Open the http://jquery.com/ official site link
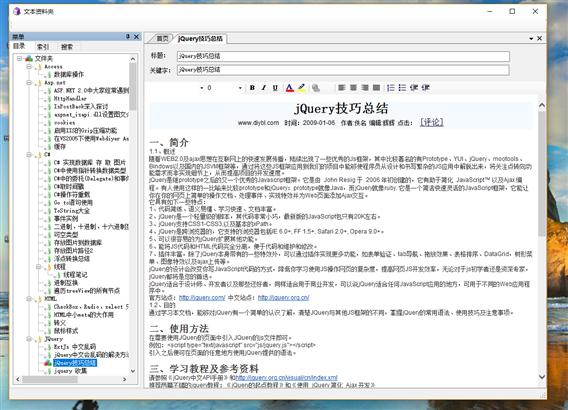This screenshot has width=568, height=410. pyautogui.click(x=202, y=298)
